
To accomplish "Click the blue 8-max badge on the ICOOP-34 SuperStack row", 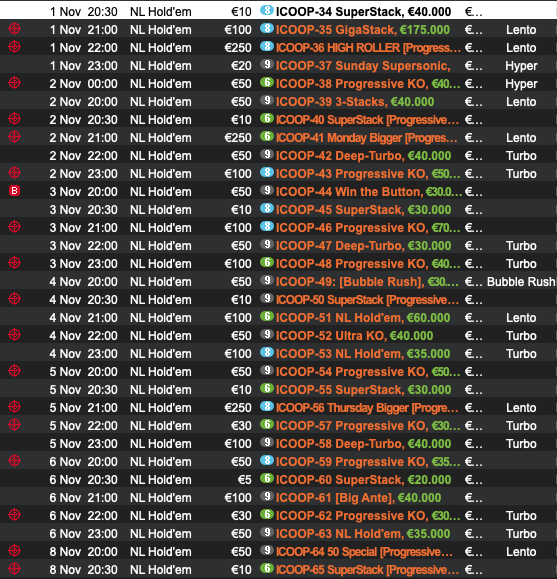I will point(267,10).
